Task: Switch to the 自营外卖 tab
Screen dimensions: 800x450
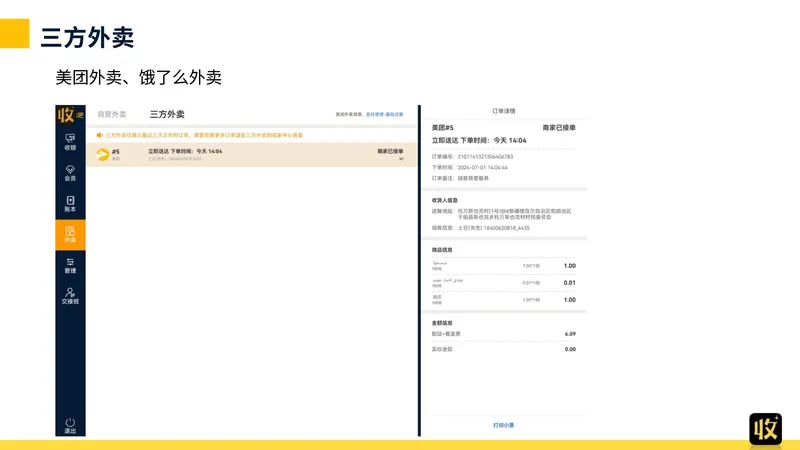Action: (112, 114)
